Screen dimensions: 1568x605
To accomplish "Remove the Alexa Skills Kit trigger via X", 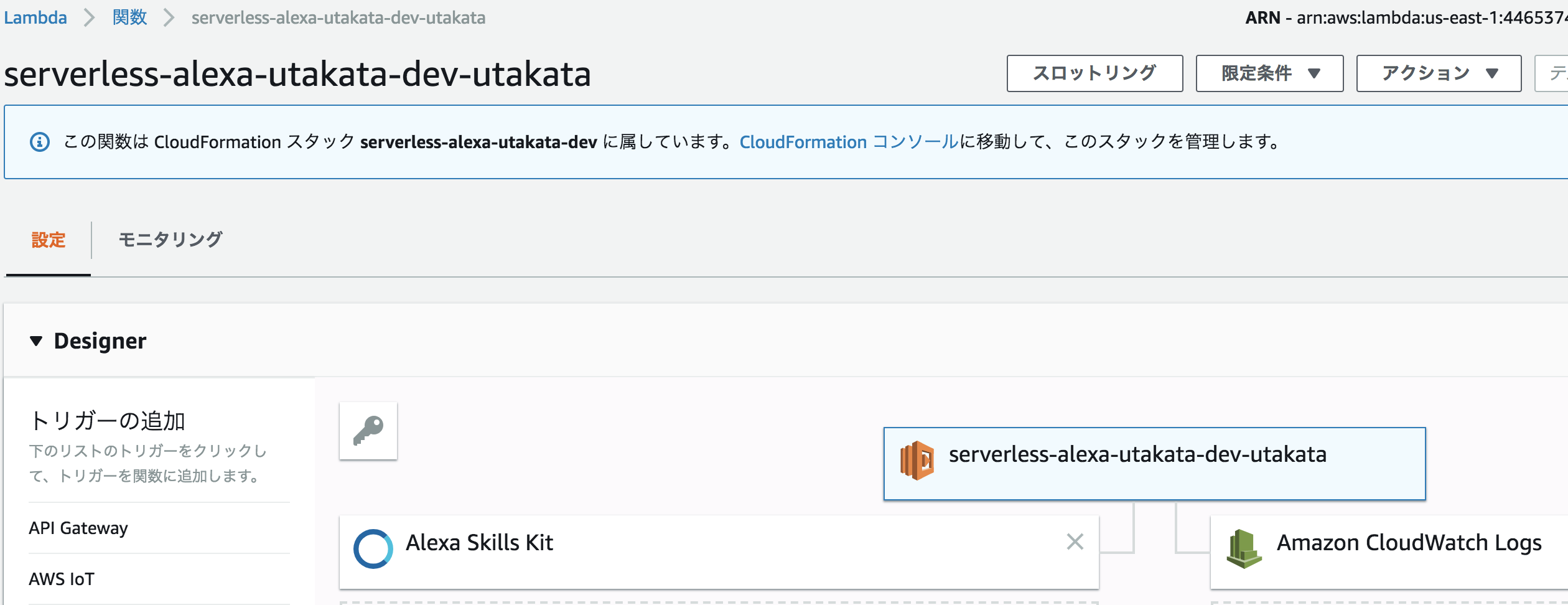I will tap(1075, 542).
